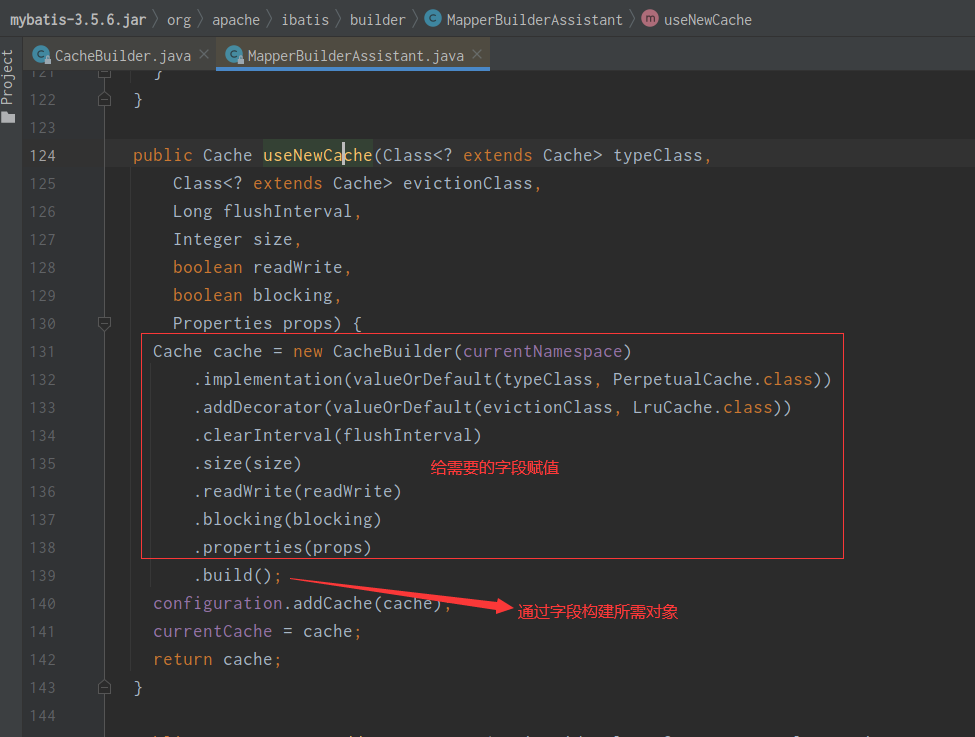Collapse the code block using fold arrow at line 122
This screenshot has width=975, height=737.
[104, 99]
